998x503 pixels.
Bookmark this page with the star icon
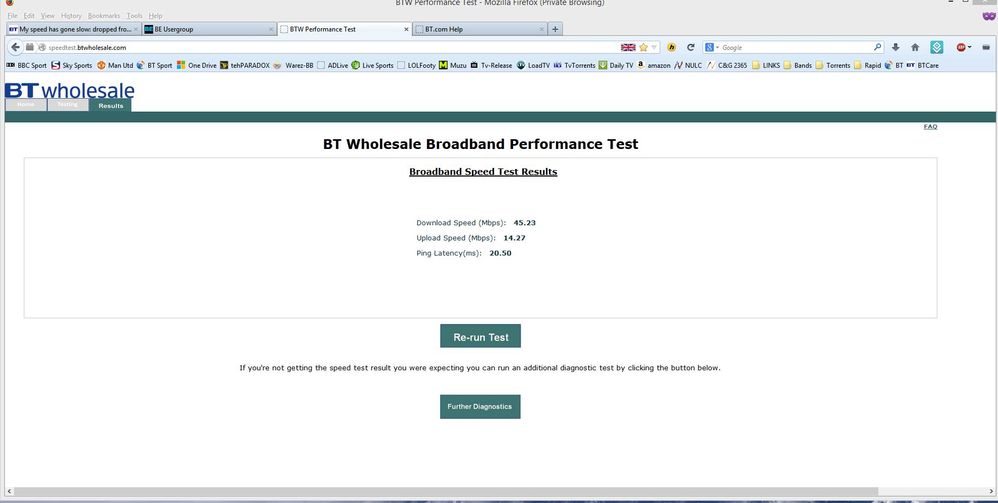tap(643, 47)
